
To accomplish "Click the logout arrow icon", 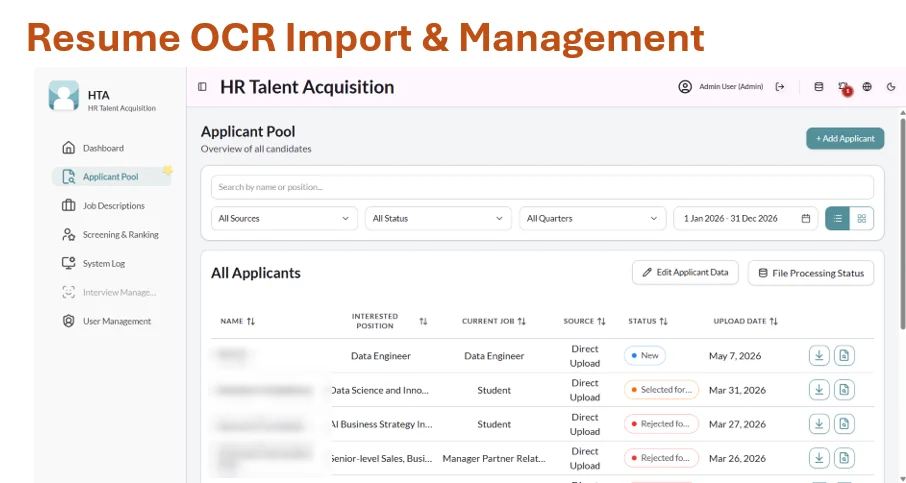I will pos(780,87).
